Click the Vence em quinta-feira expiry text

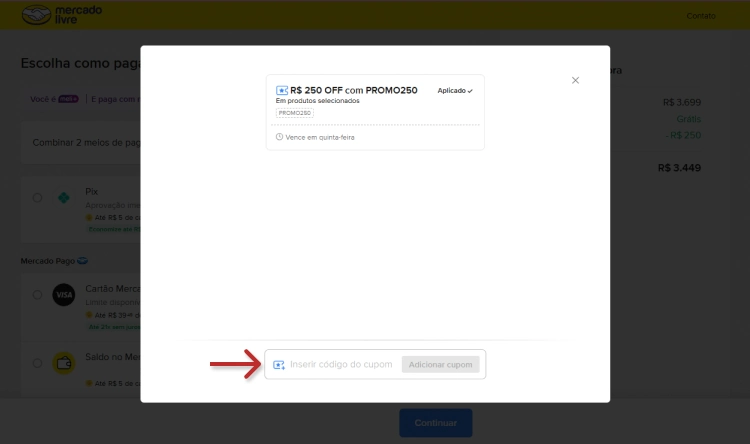[320, 137]
